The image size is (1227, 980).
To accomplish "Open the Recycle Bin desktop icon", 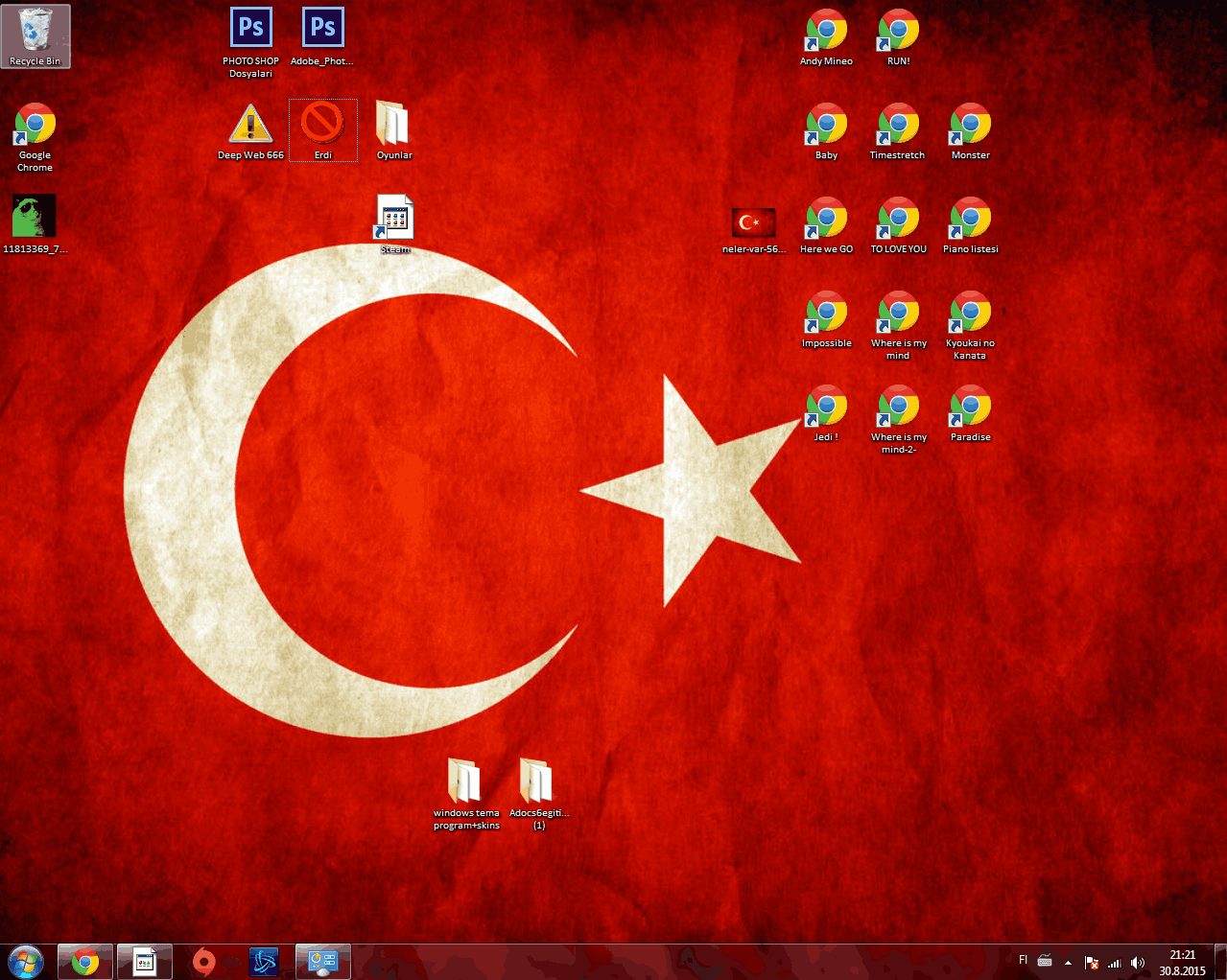I will click(35, 35).
